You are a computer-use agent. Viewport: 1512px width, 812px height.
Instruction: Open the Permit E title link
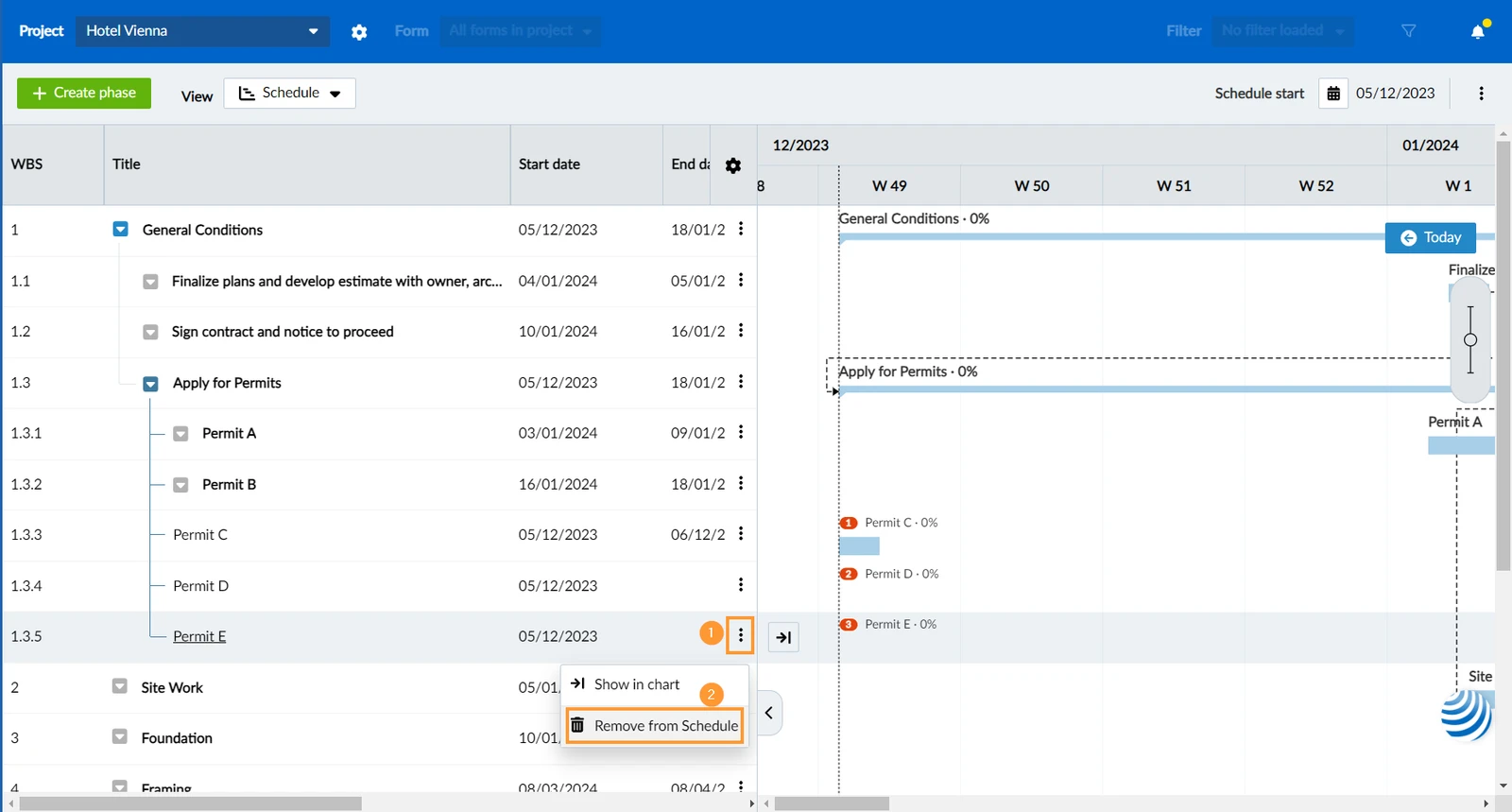click(x=199, y=636)
